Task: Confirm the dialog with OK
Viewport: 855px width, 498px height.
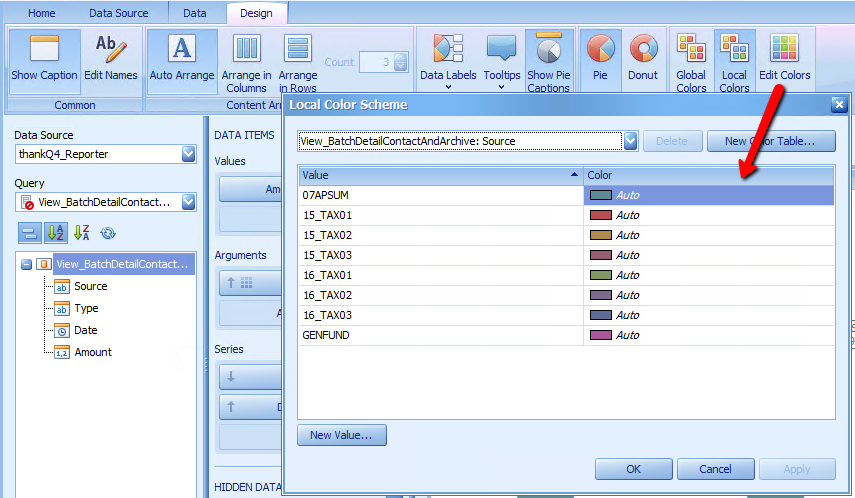Action: [x=634, y=469]
